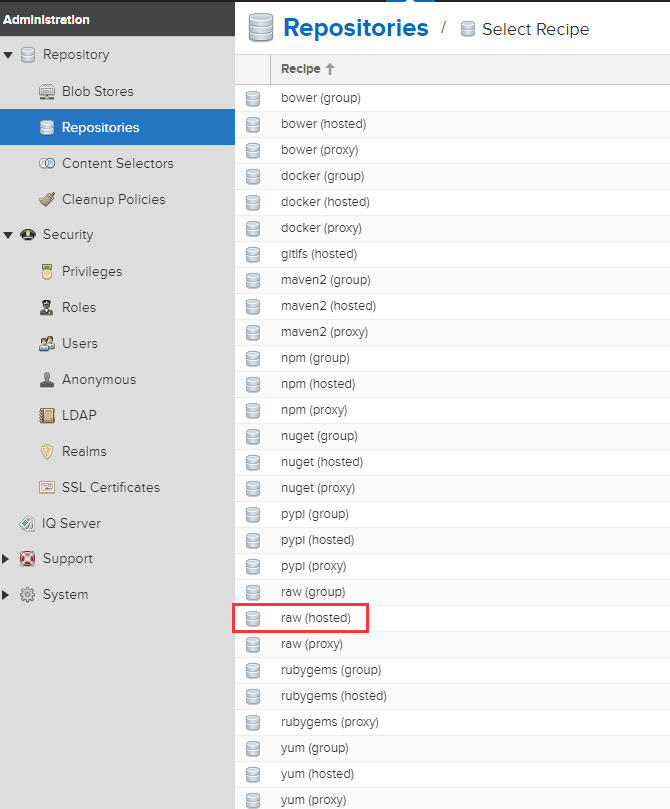Screen dimensions: 670x809
Task: Click the large Repositories header icon
Action: tap(260, 27)
